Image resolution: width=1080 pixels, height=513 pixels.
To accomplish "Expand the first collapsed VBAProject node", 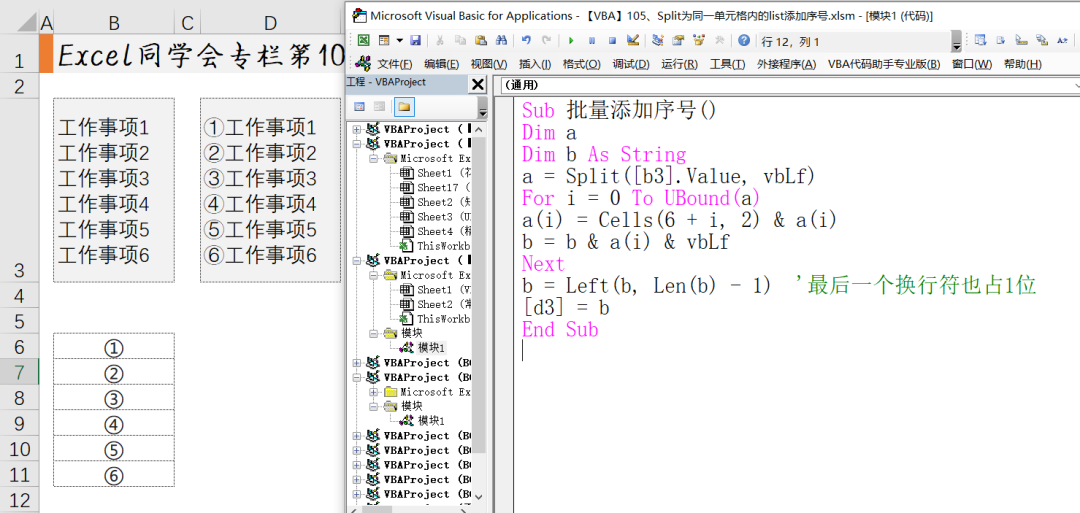I will tap(356, 129).
